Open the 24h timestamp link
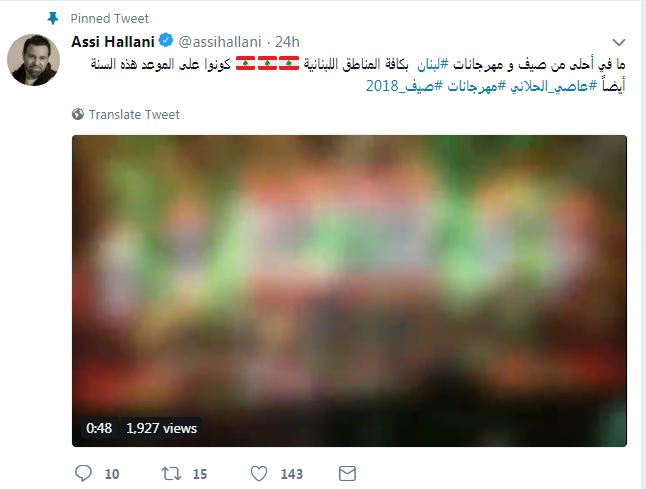 pos(287,42)
